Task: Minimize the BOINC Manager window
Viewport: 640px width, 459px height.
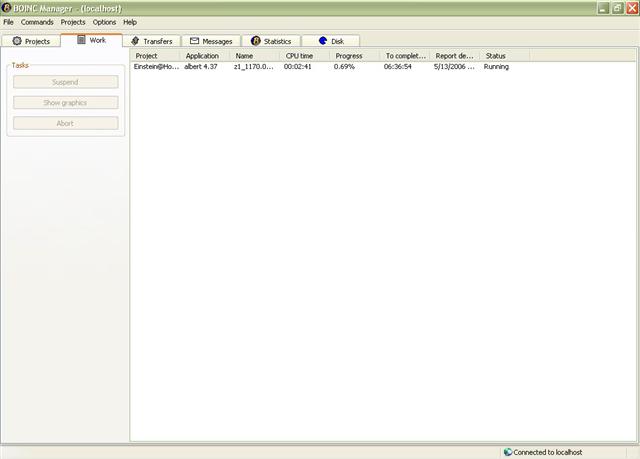Action: (603, 8)
